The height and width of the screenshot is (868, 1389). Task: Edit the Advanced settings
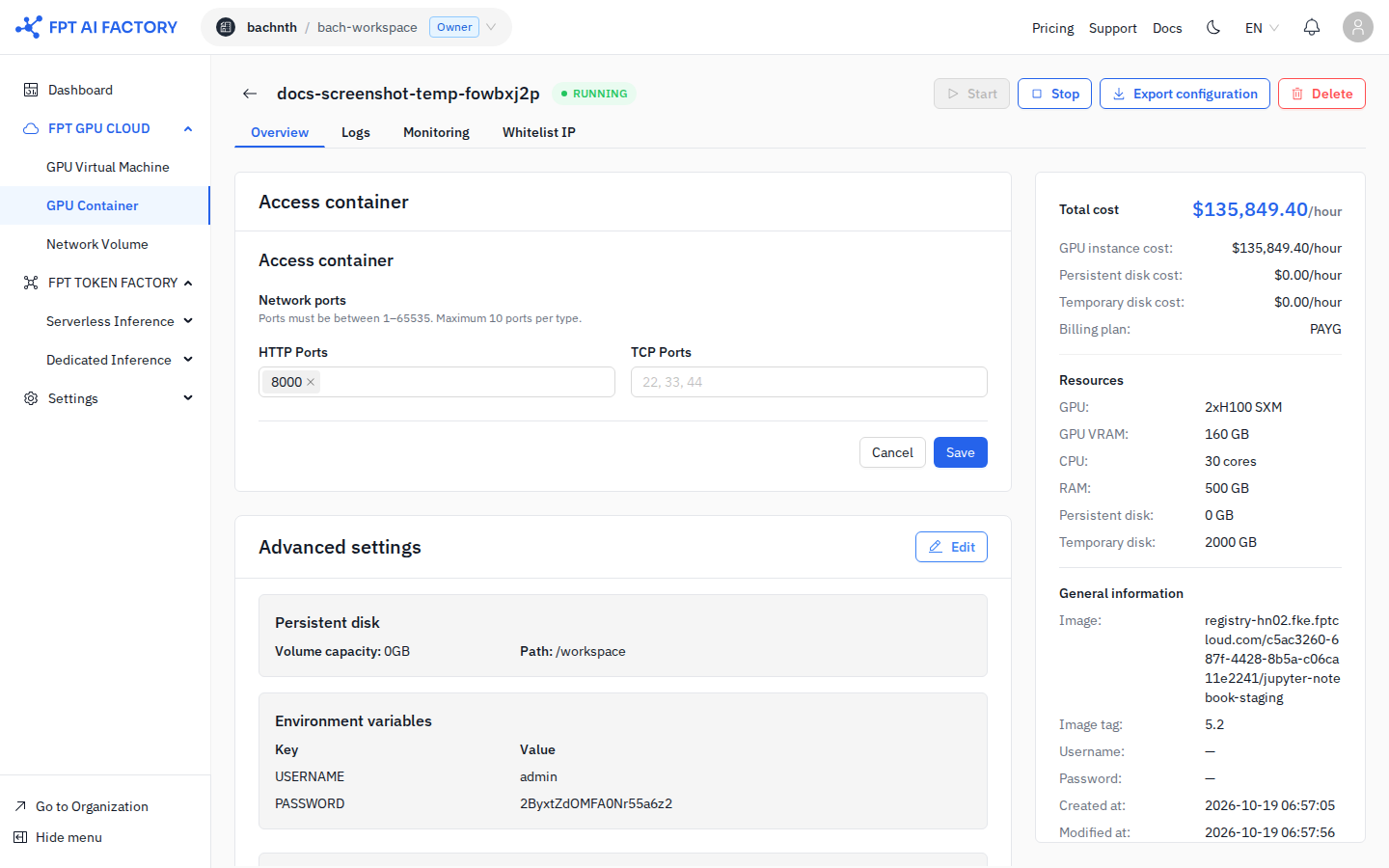951,547
